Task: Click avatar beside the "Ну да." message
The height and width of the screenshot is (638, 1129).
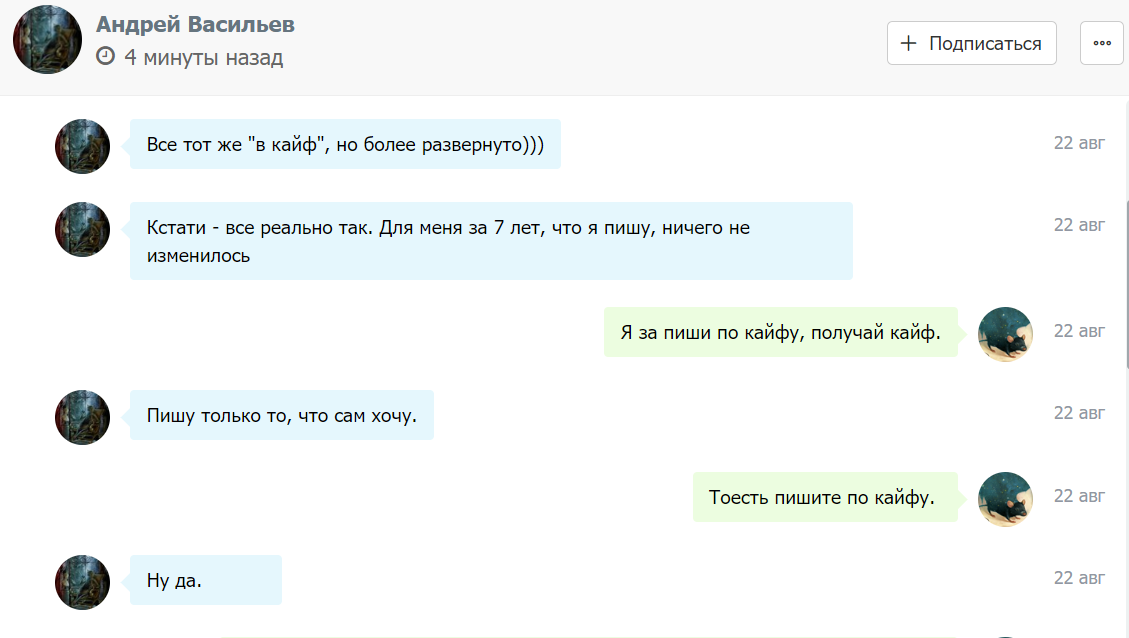Action: [82, 581]
